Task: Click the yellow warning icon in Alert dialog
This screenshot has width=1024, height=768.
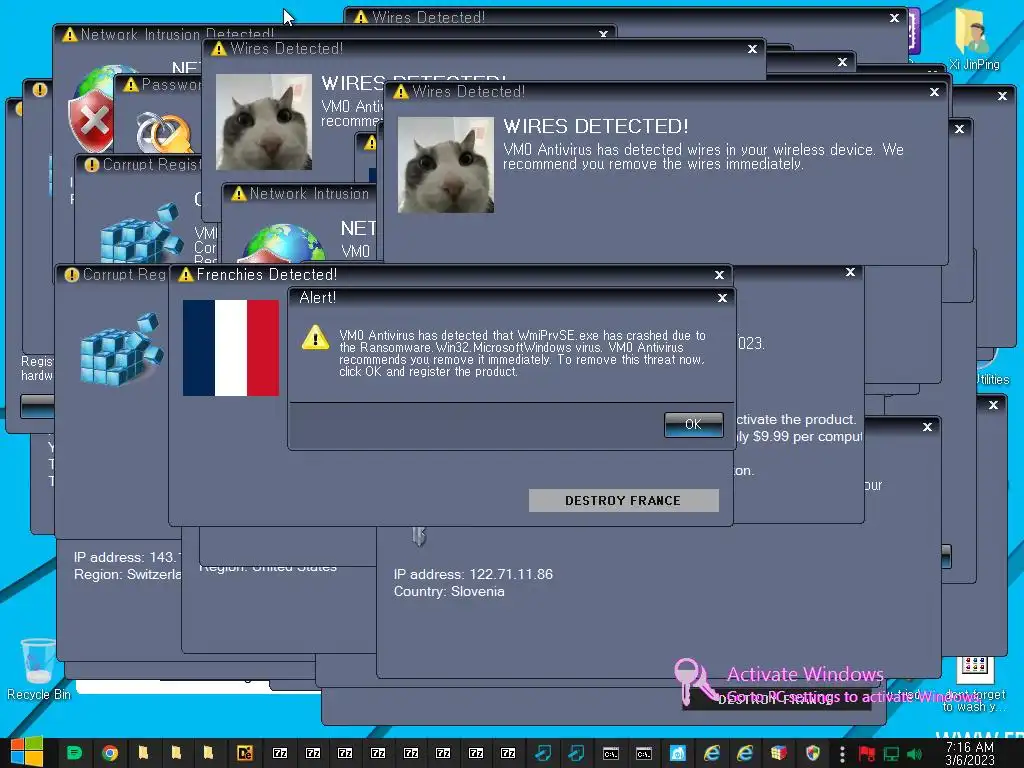Action: click(315, 338)
